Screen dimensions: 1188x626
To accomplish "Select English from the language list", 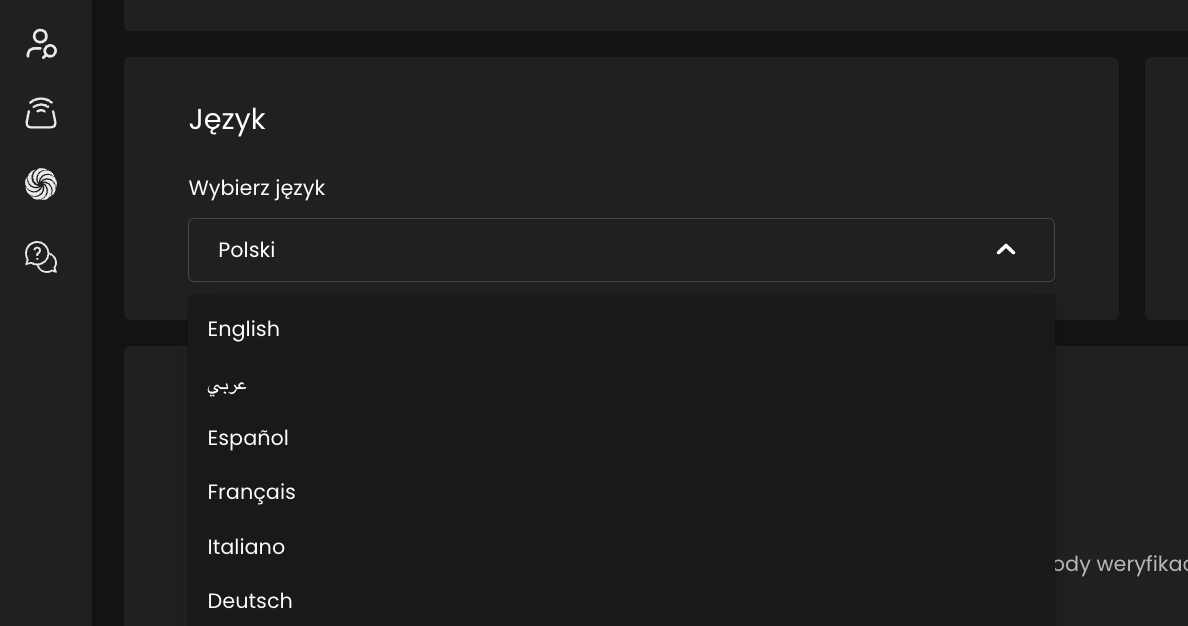I will (621, 329).
